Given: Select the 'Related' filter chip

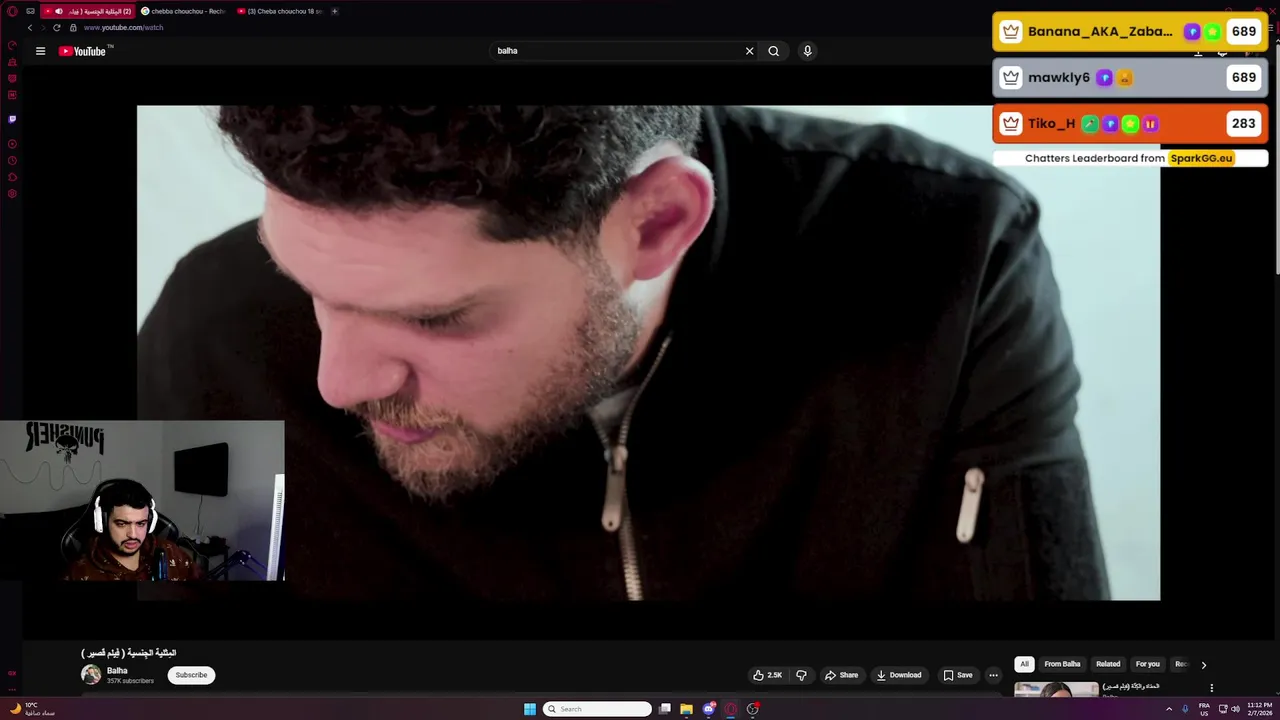Looking at the screenshot, I should [1108, 664].
